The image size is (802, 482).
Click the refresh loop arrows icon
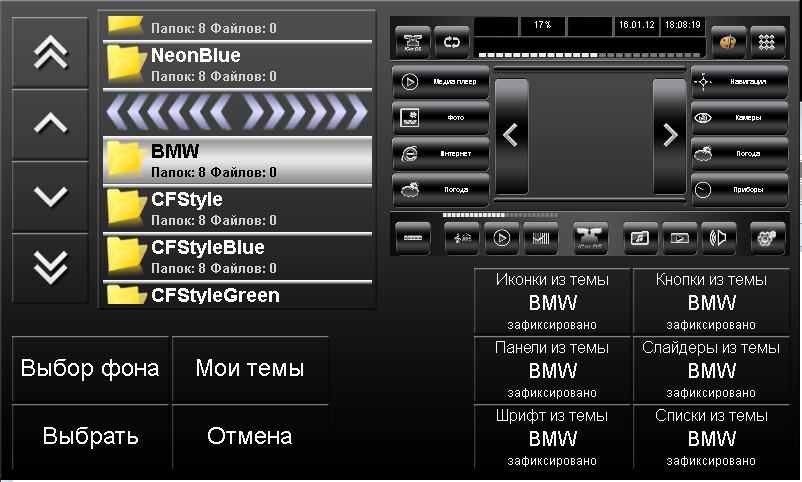452,42
